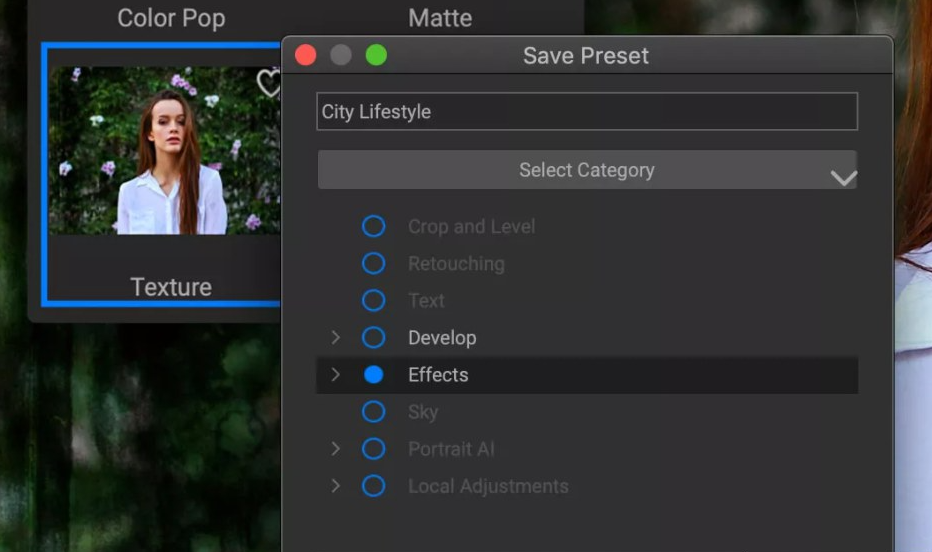Viewport: 932px width, 552px height.
Task: Expand the Portrait AI category chevron
Action: [x=335, y=449]
